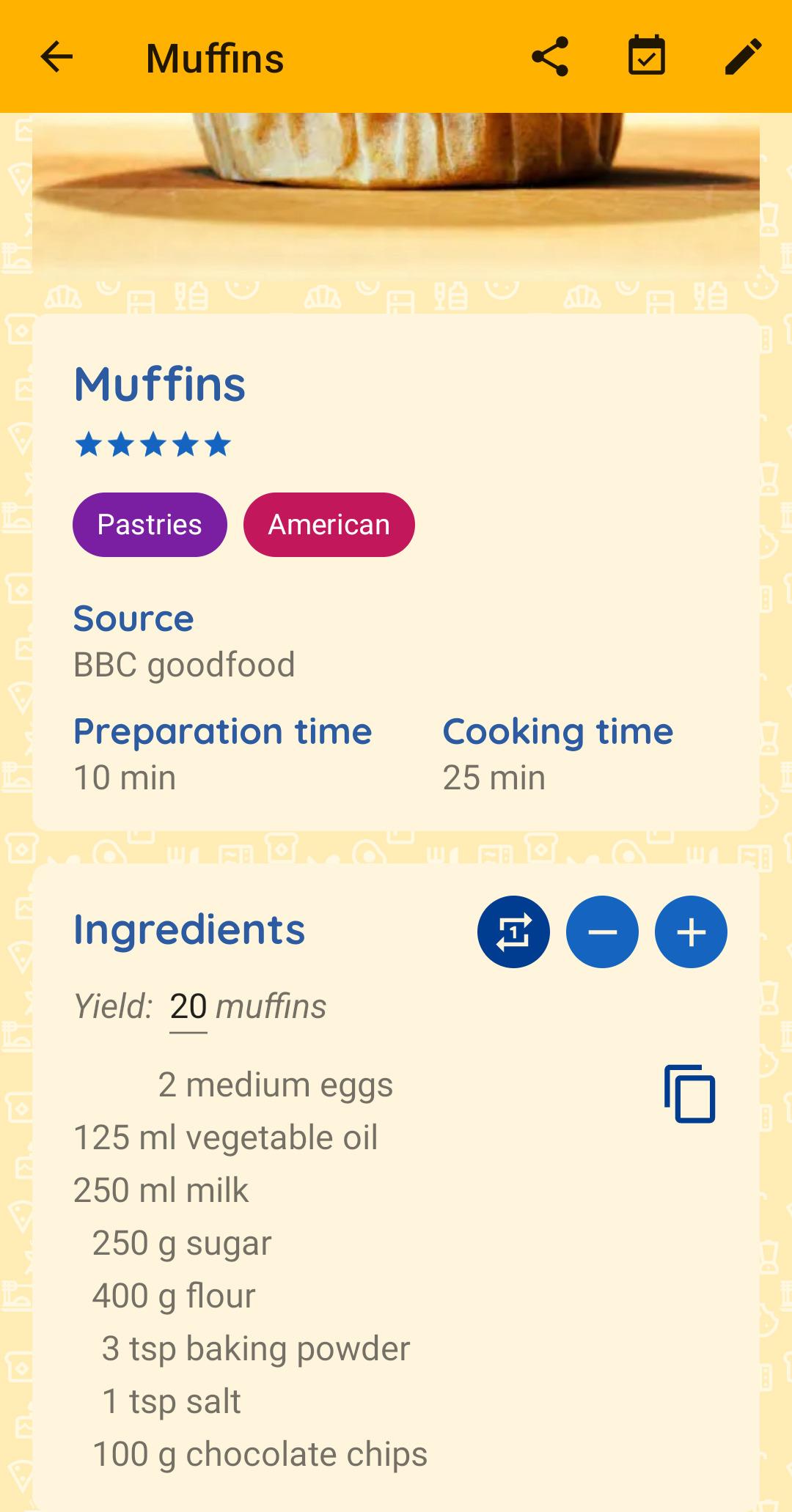Select the 3 tsp baking powder ingredient
This screenshot has height=1512, width=792.
point(256,1349)
